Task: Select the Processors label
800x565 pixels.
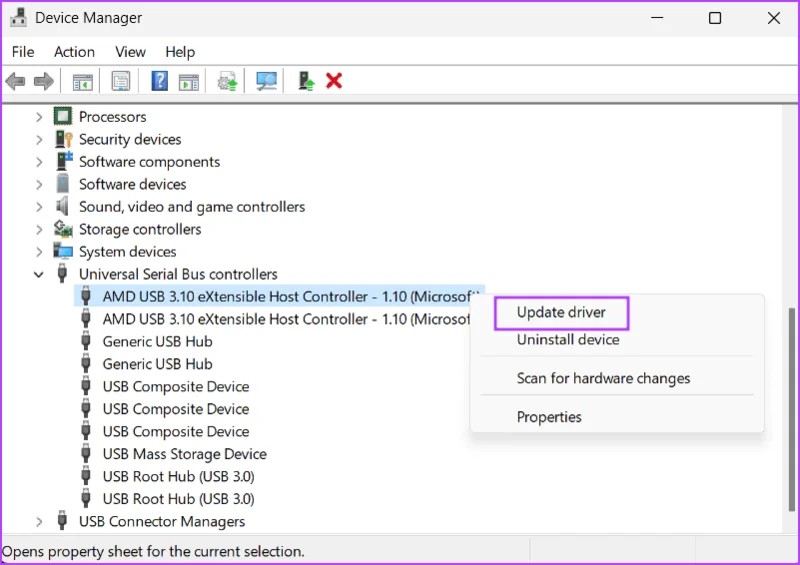Action: point(112,117)
